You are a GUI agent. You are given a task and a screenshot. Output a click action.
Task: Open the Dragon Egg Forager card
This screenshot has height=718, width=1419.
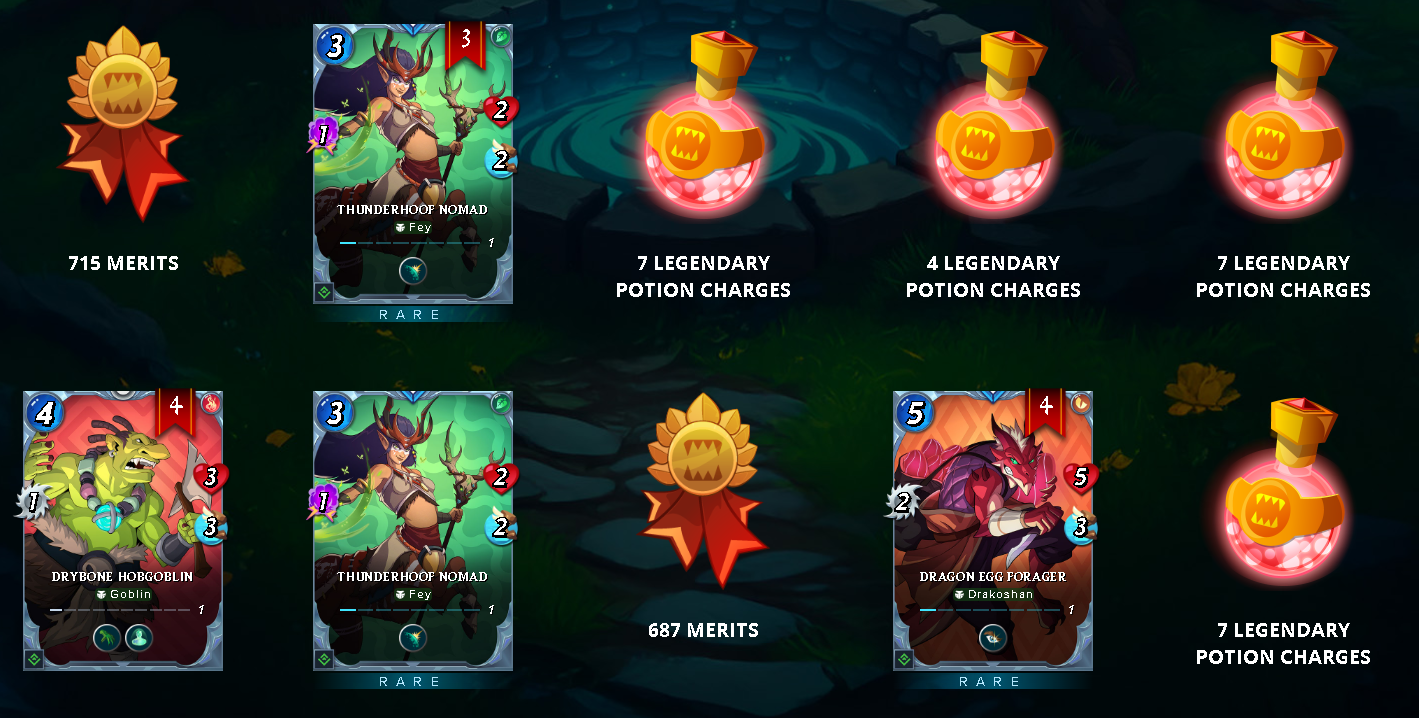(x=993, y=530)
